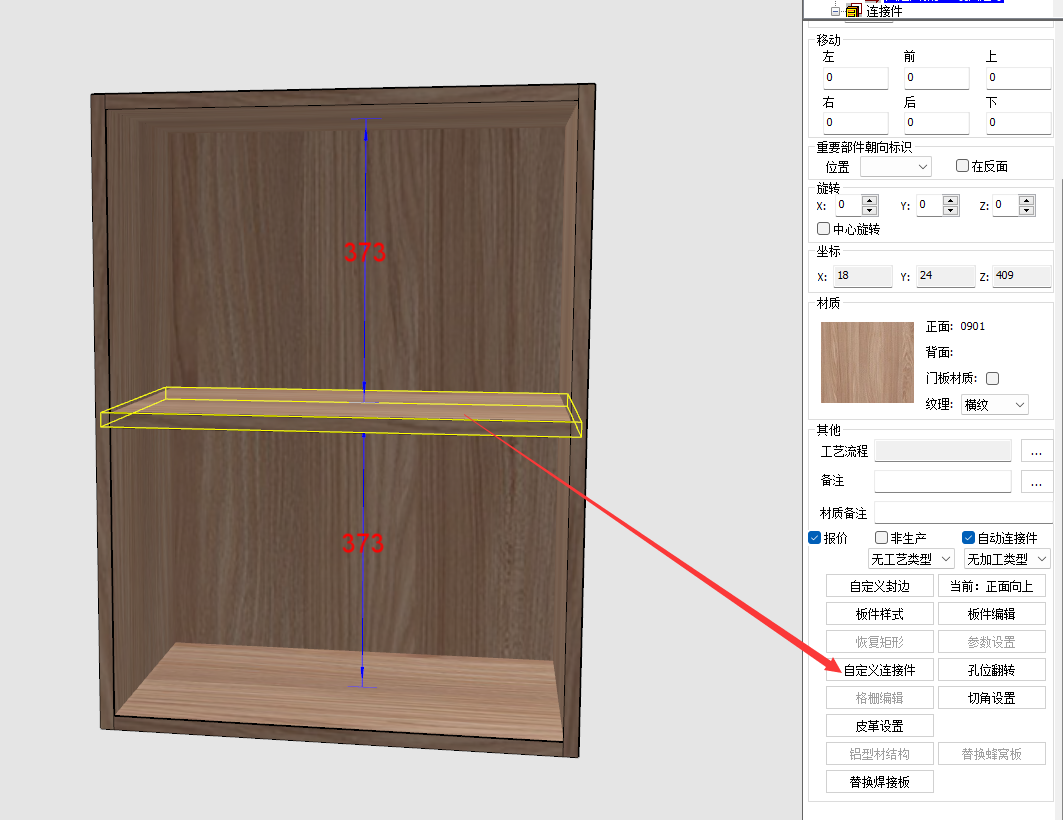Image resolution: width=1063 pixels, height=820 pixels.
Task: Enable the 在反面 checkbox
Action: coord(962,165)
